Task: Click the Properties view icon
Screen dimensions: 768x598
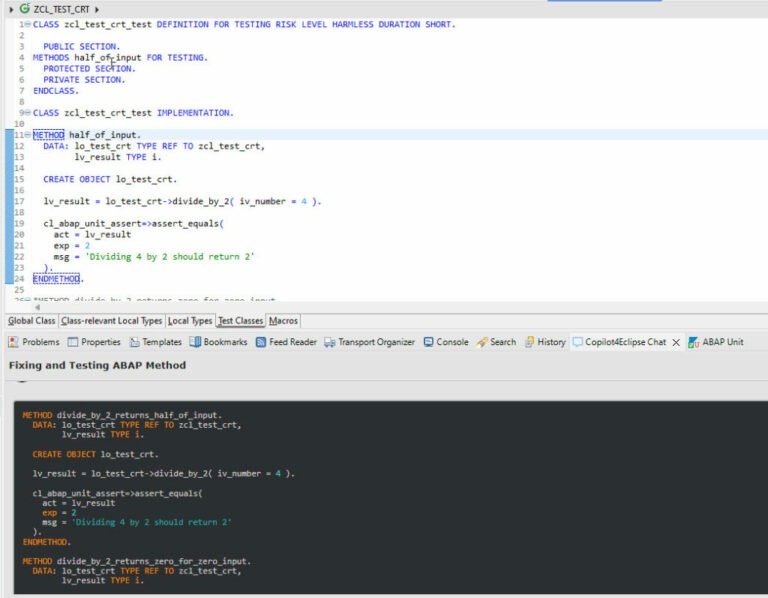Action: (x=72, y=342)
